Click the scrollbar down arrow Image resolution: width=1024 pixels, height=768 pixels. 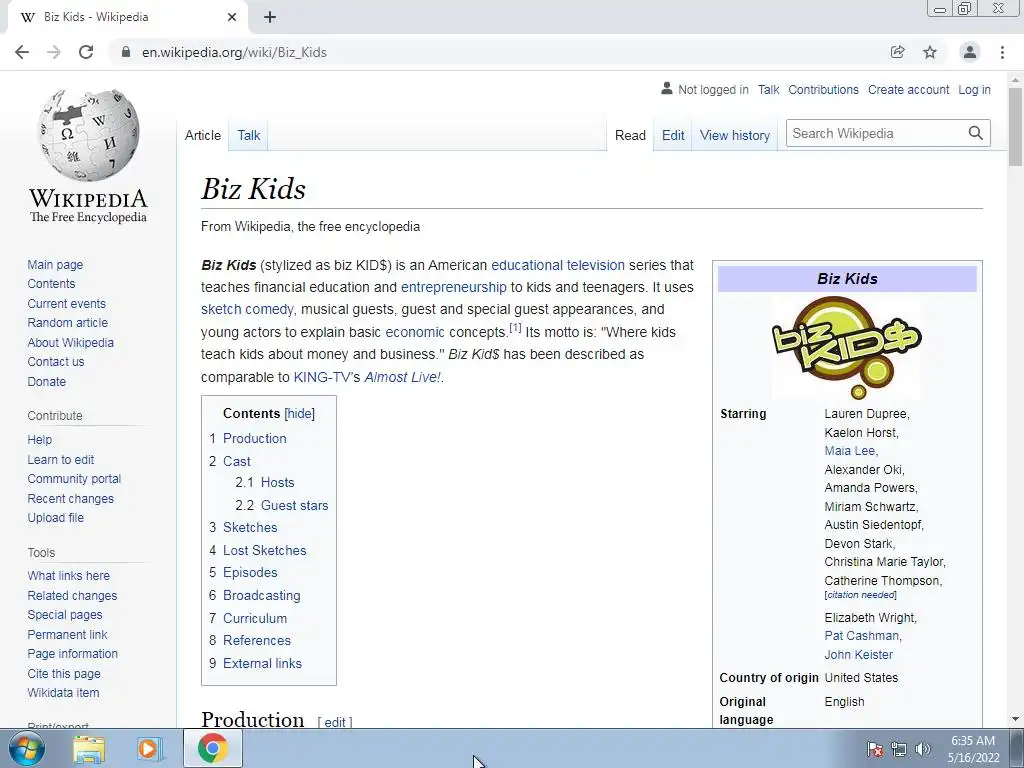coord(1016,719)
